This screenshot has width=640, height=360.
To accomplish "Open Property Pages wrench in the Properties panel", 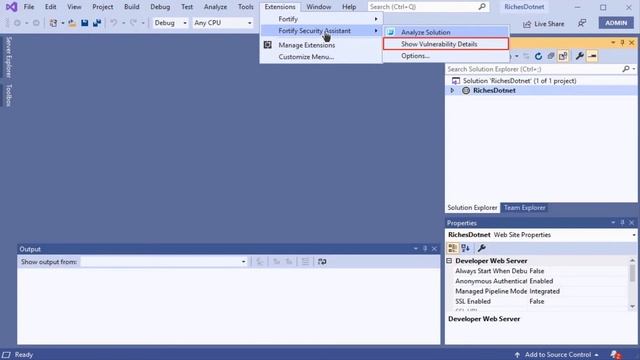I will pyautogui.click(x=482, y=248).
